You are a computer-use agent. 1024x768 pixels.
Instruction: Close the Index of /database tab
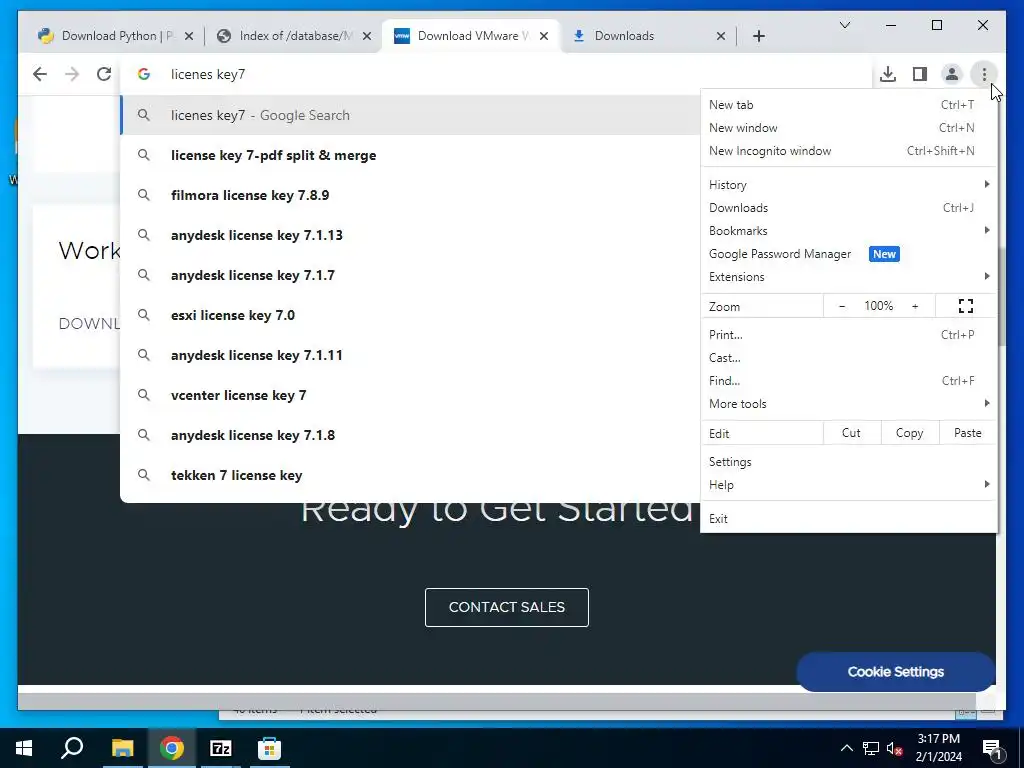click(x=367, y=36)
